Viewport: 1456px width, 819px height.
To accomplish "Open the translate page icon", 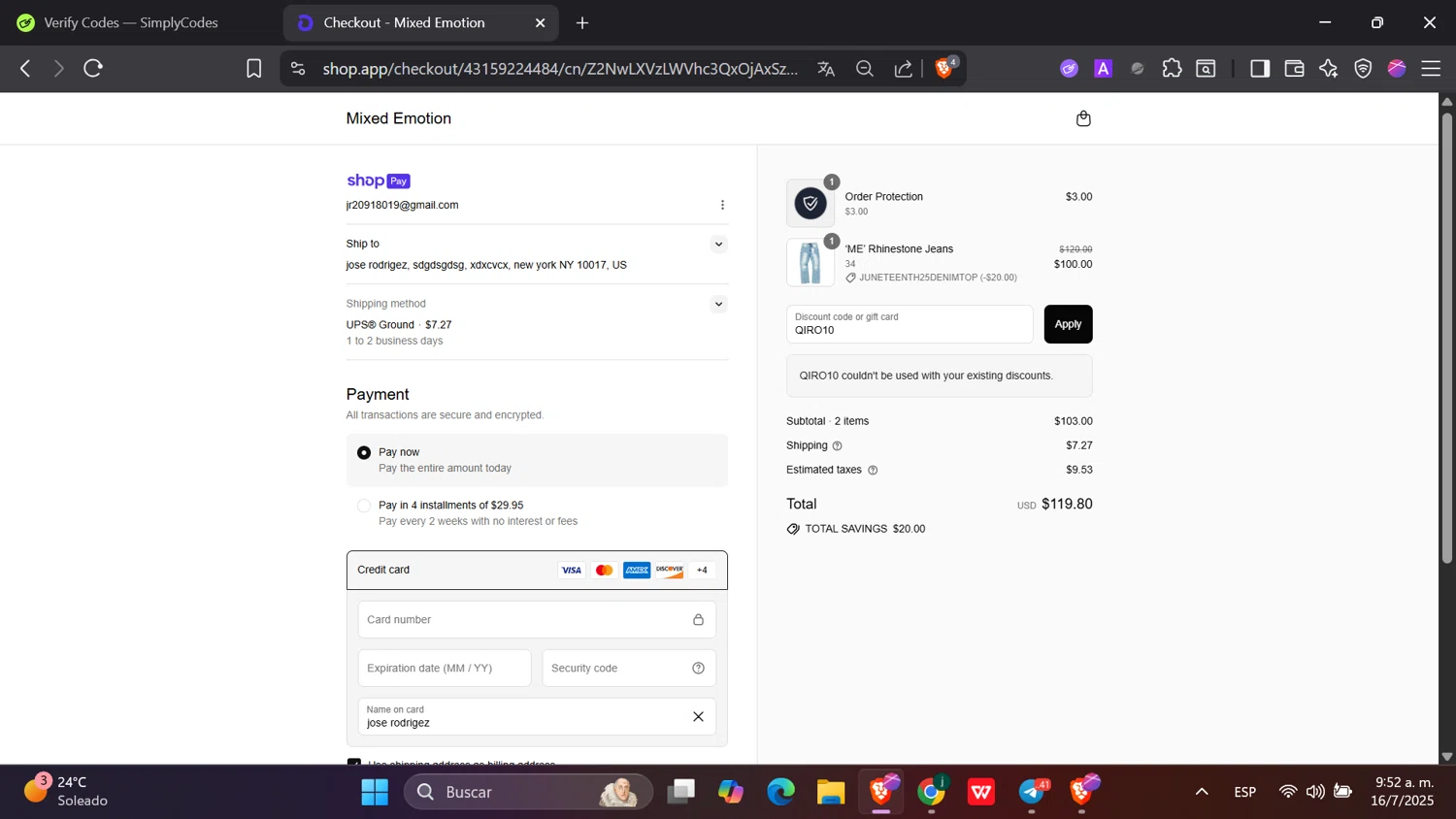I will pos(826,68).
